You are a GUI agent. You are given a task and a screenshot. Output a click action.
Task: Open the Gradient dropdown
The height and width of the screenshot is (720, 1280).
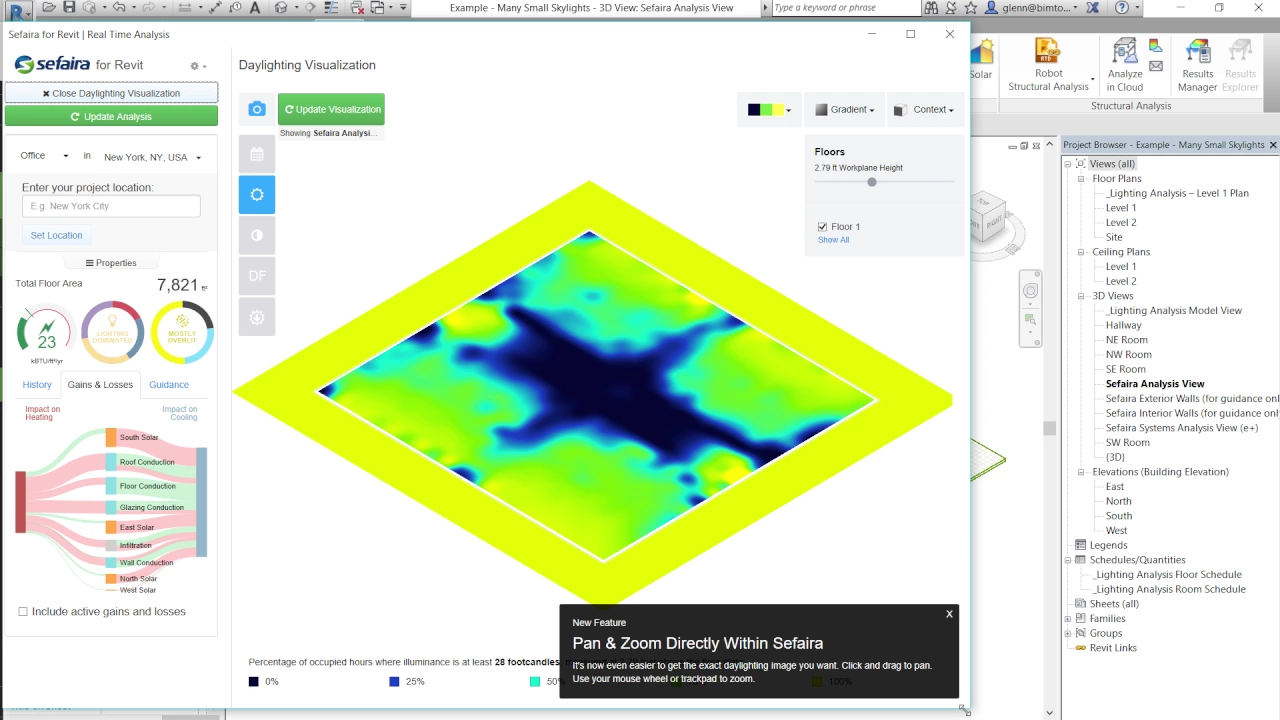pos(844,110)
